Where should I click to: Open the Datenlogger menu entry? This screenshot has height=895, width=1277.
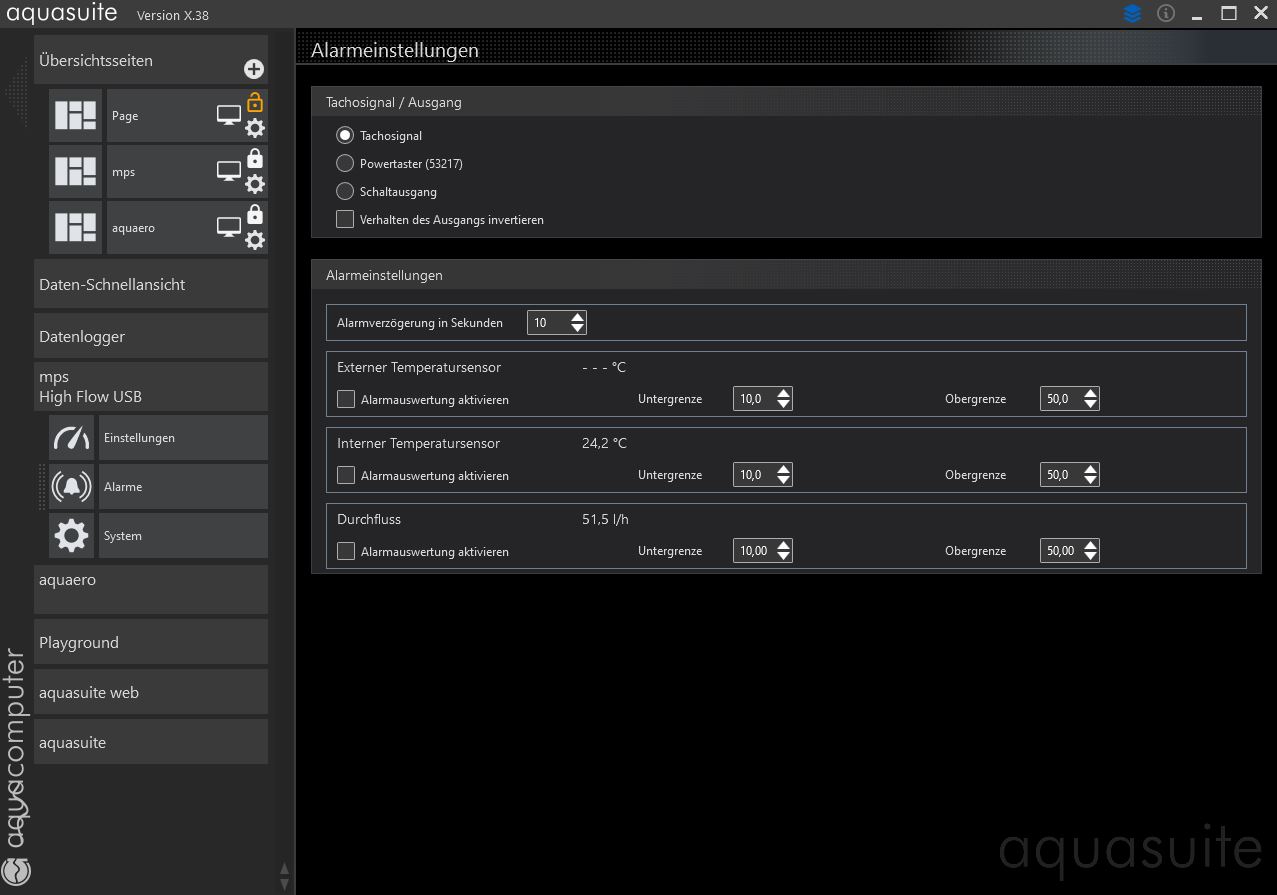point(150,337)
